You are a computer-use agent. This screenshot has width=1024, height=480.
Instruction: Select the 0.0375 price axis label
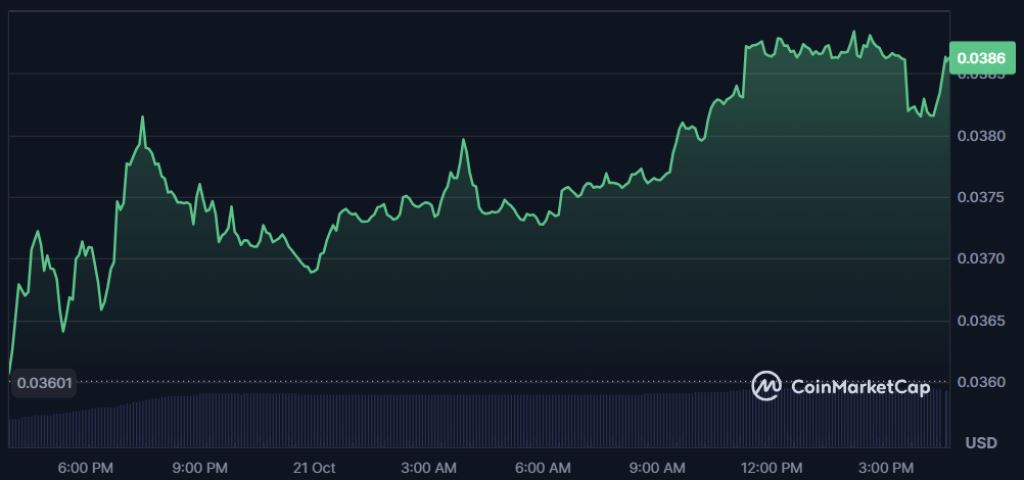(x=981, y=198)
